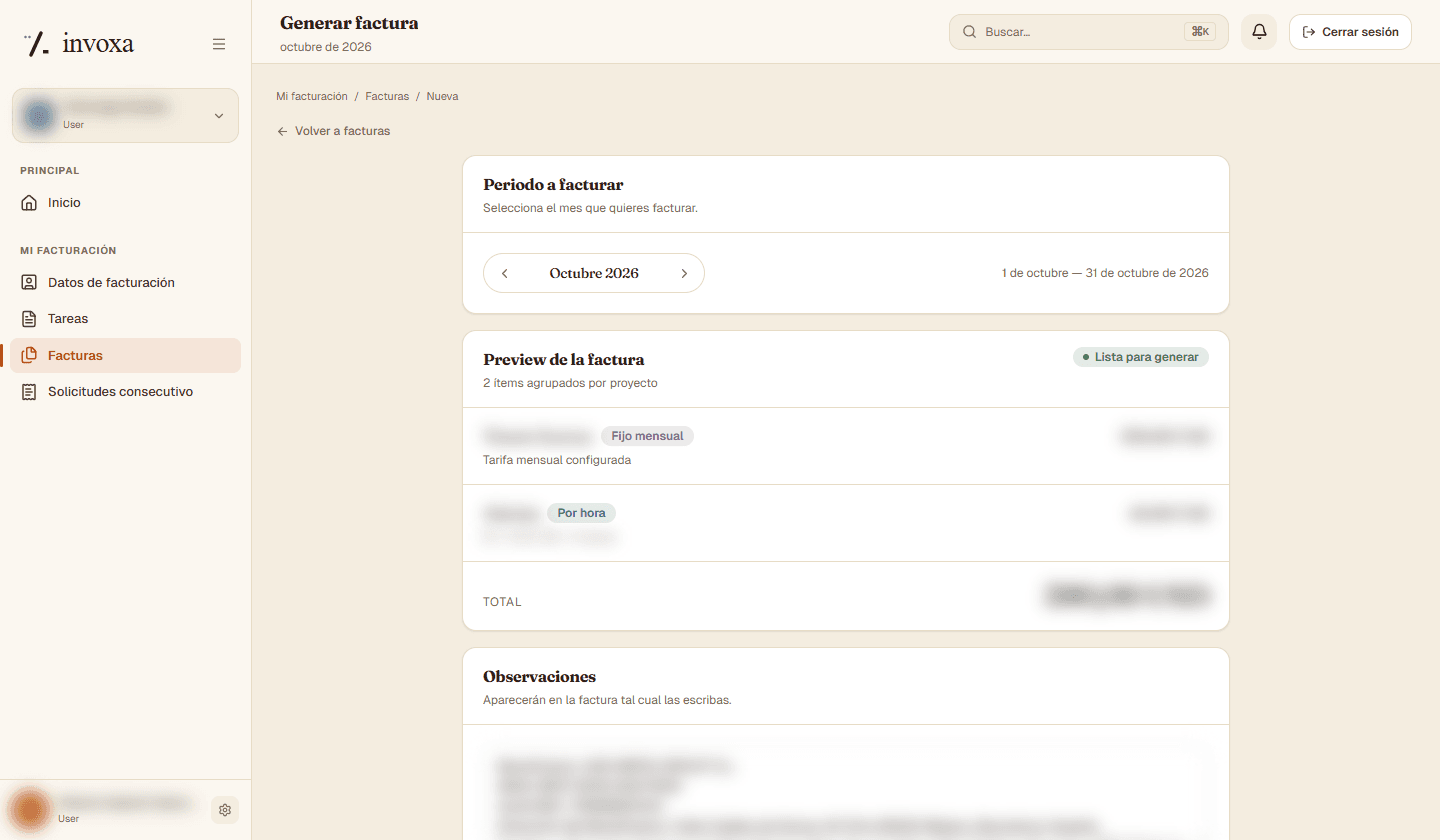The width and height of the screenshot is (1440, 840).
Task: Click the Datos de facturación icon
Action: click(x=29, y=283)
